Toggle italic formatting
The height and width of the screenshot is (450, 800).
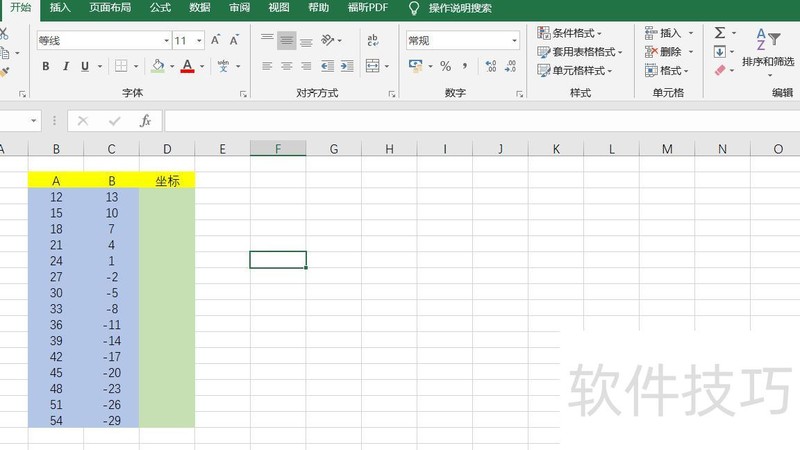coord(66,66)
